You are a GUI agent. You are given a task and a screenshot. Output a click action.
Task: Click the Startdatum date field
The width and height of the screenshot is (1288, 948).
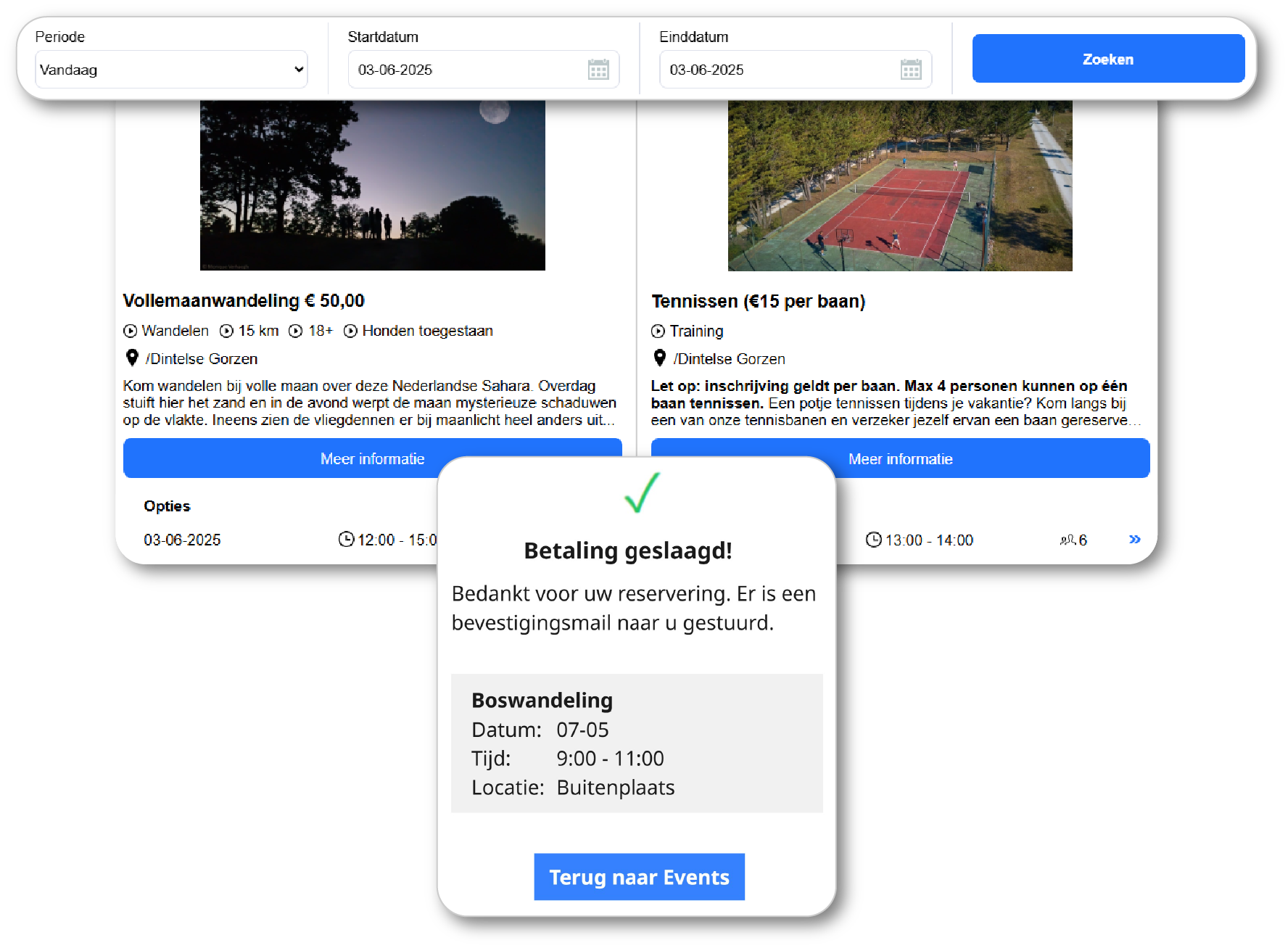[483, 70]
